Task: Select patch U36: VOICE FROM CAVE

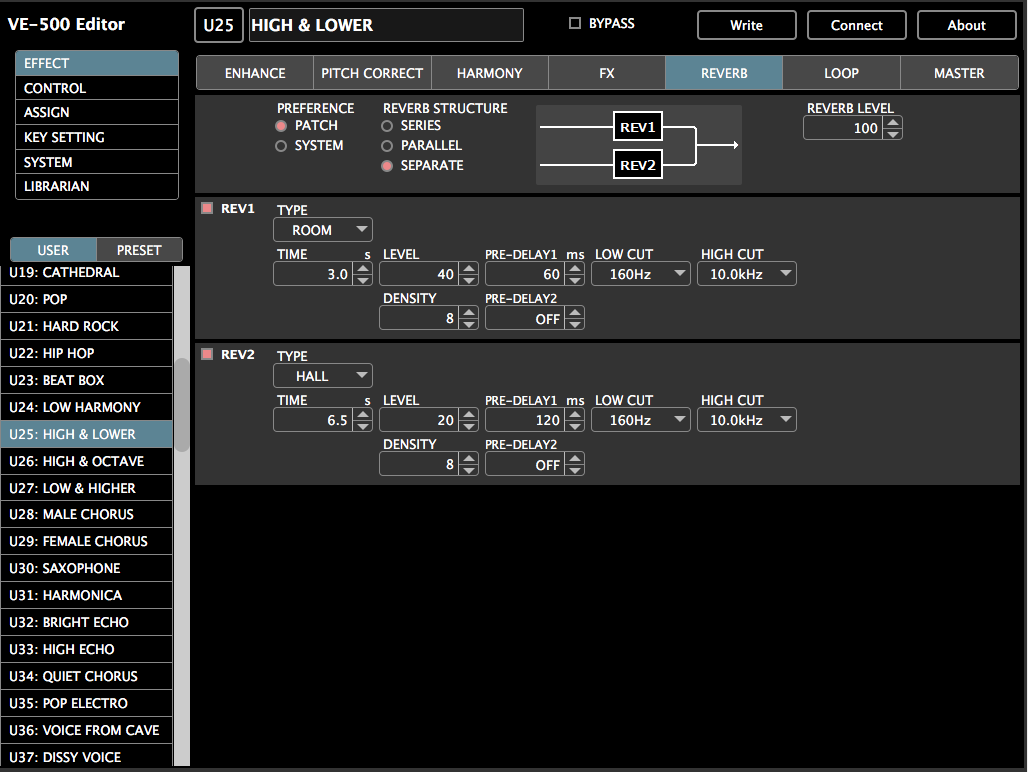Action: [87, 730]
